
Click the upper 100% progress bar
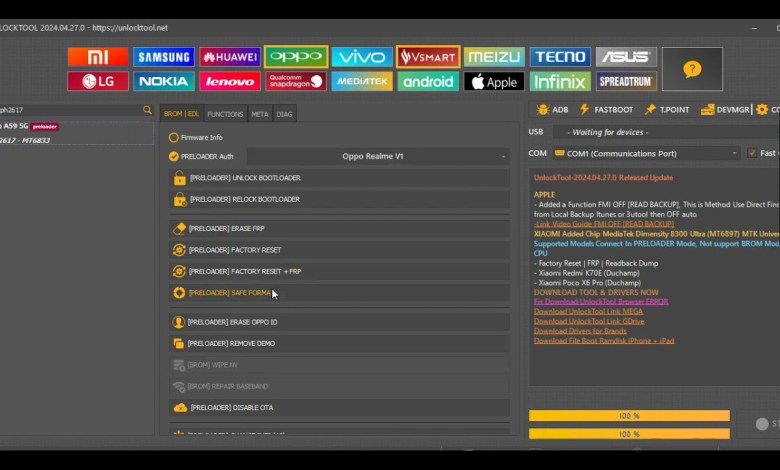coord(629,415)
